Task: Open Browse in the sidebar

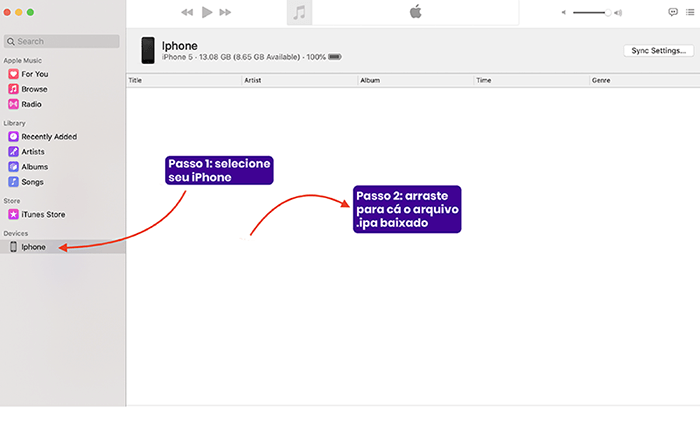Action: tap(34, 89)
